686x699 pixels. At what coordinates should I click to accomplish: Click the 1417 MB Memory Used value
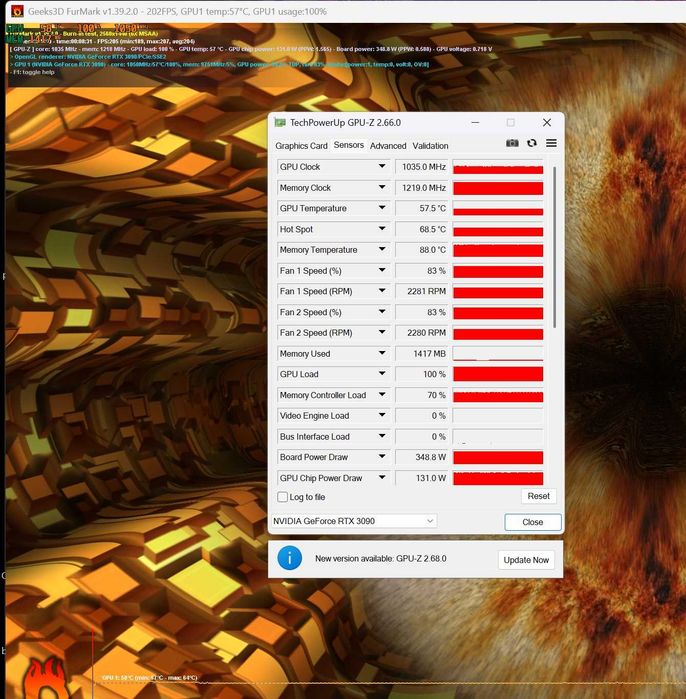point(421,354)
